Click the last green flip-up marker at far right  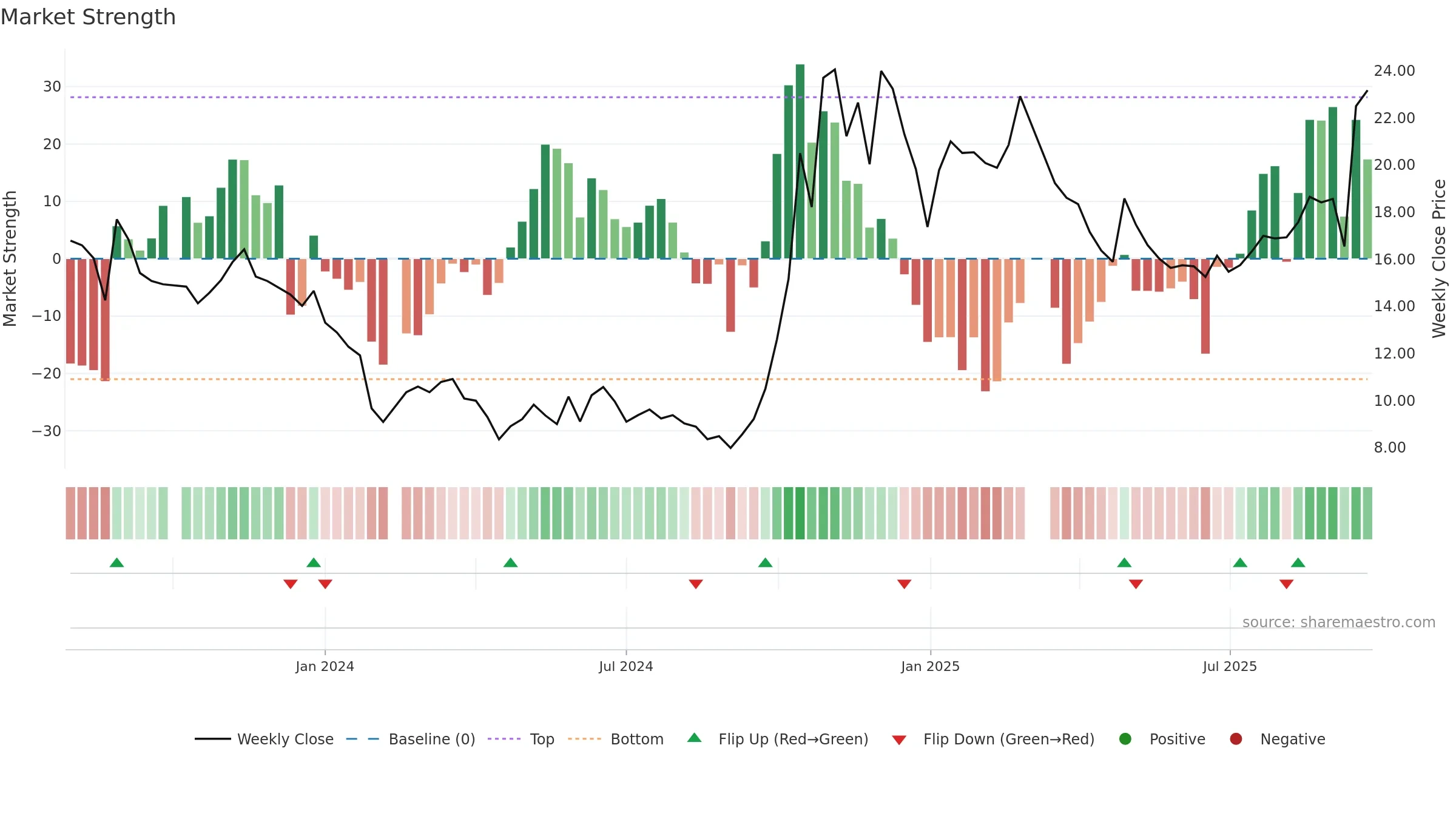click(x=1298, y=562)
